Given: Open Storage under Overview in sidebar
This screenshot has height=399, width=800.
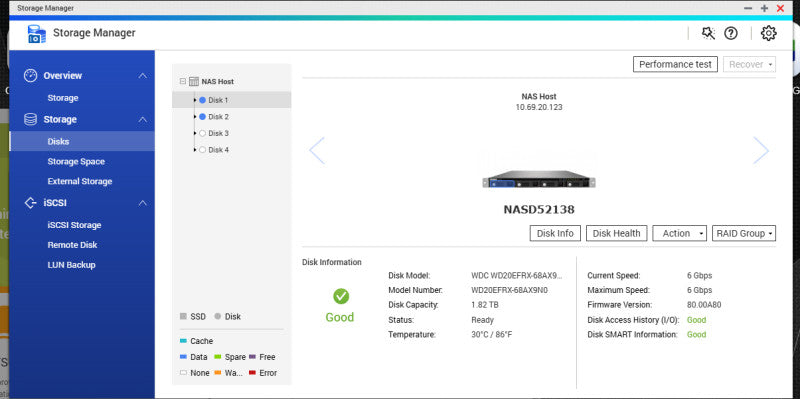Looking at the screenshot, I should 63,98.
